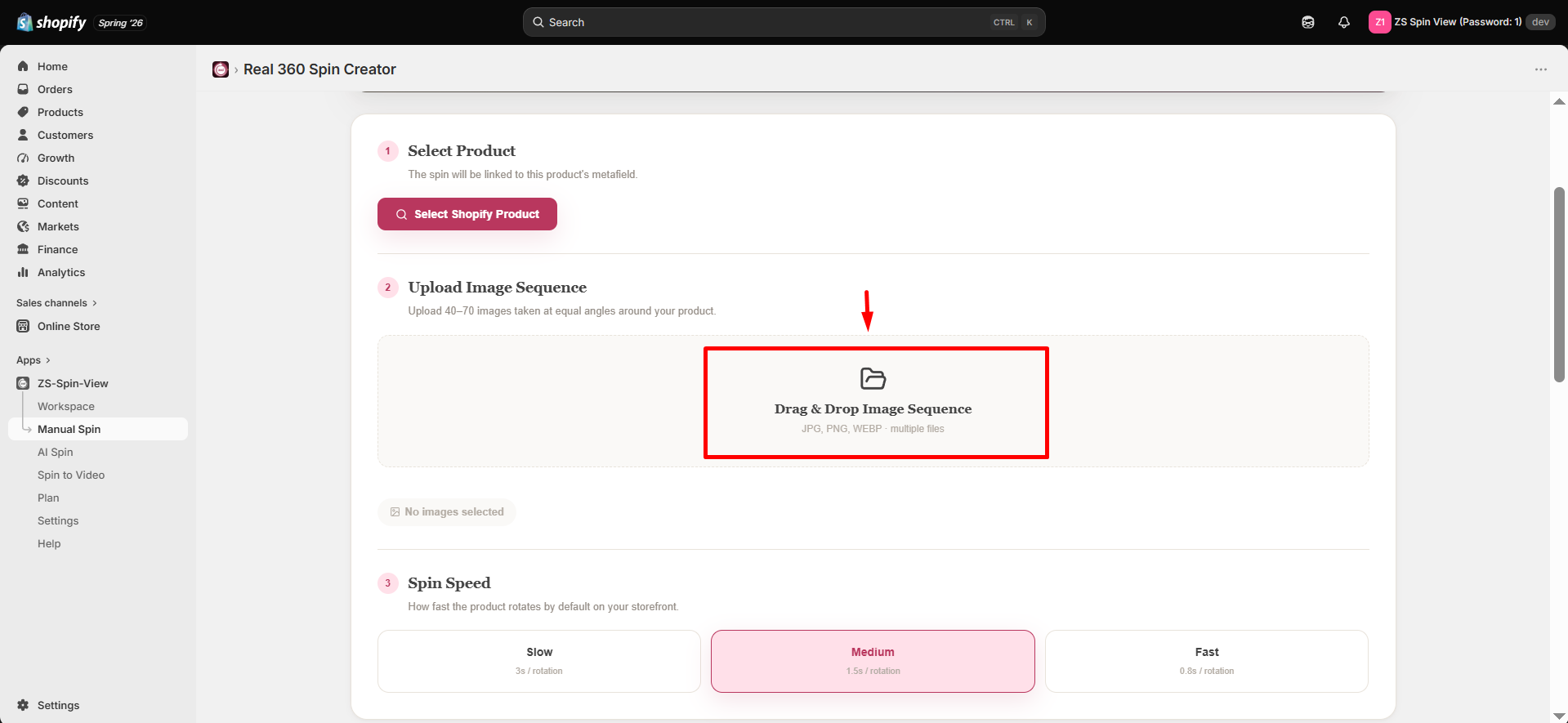Click the Search input field

tap(784, 22)
